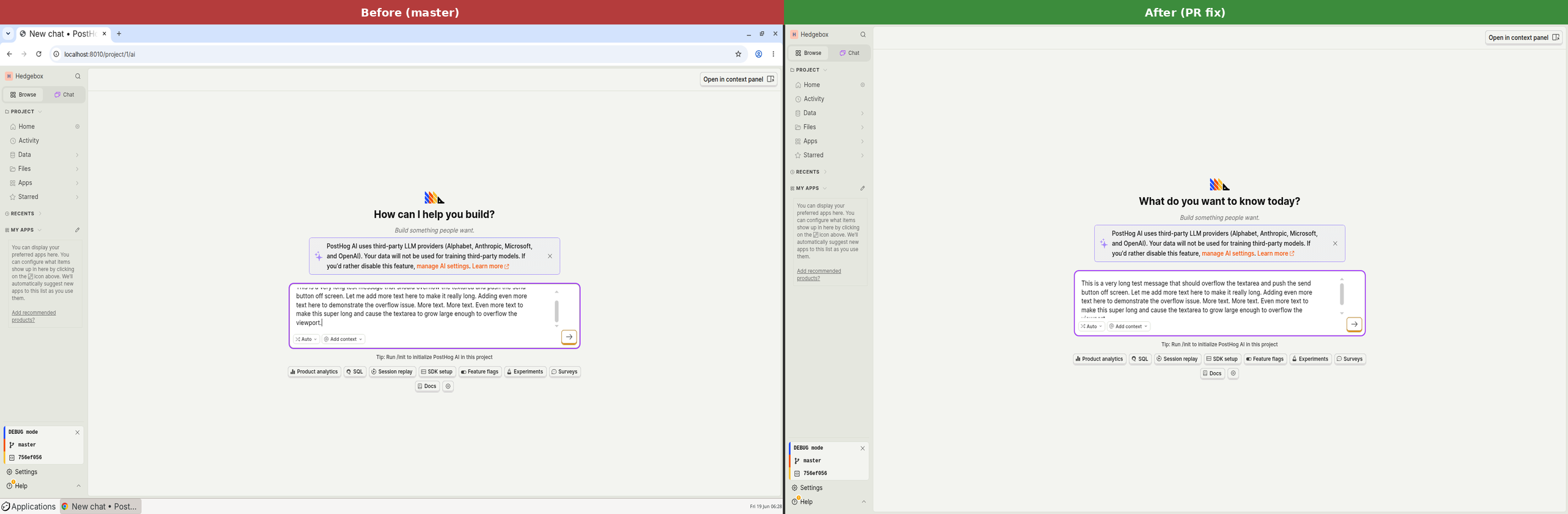Image resolution: width=1568 pixels, height=514 pixels.
Task: Send the message with arrow button in Before panel
Action: [569, 337]
